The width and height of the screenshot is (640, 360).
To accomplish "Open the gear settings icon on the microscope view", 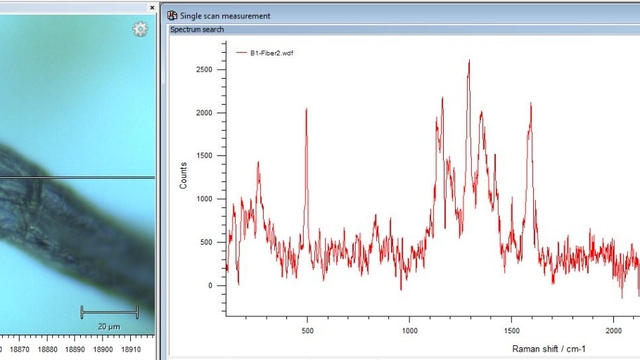I will [140, 29].
